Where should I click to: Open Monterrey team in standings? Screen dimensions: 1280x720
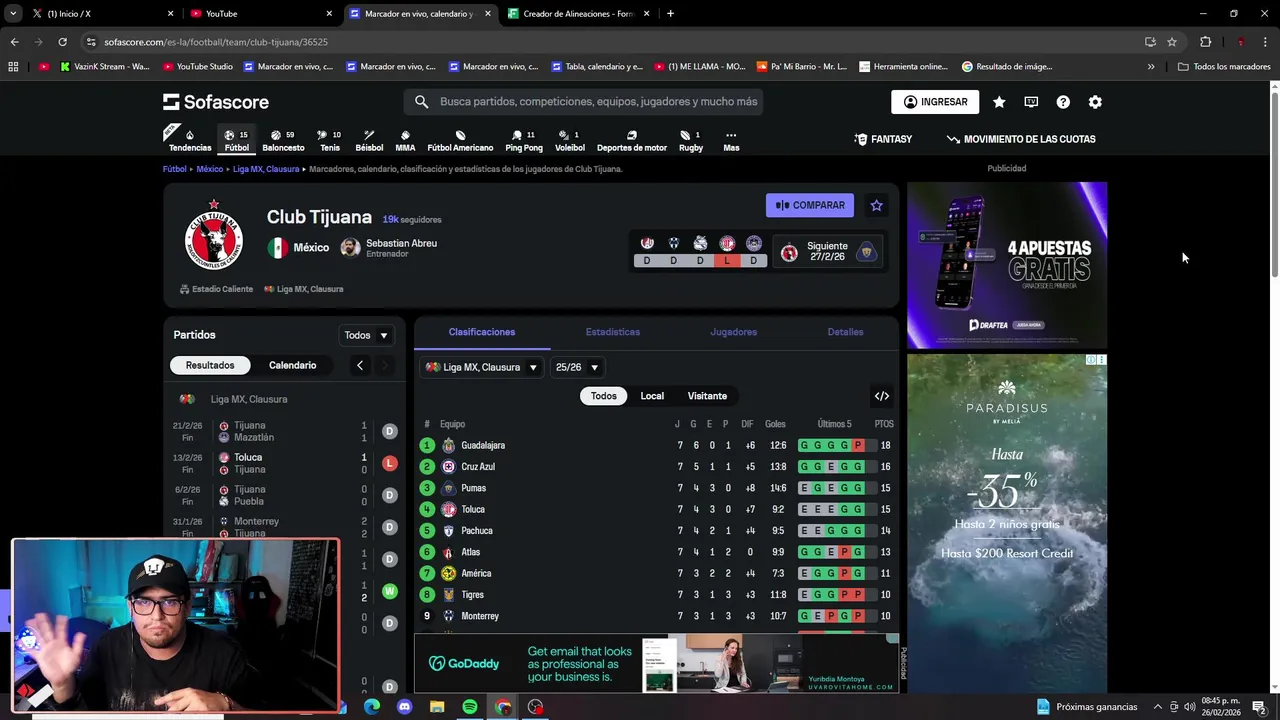(480, 616)
